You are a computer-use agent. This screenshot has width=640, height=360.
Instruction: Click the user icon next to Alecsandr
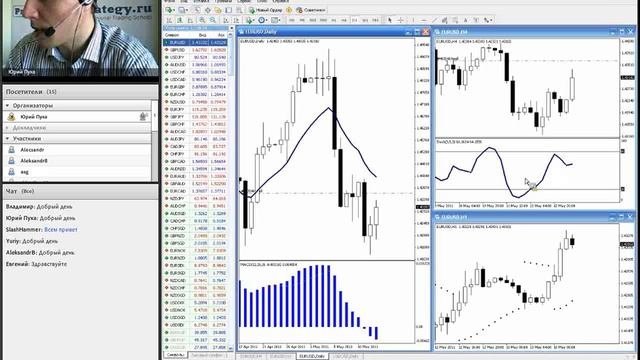(x=11, y=150)
